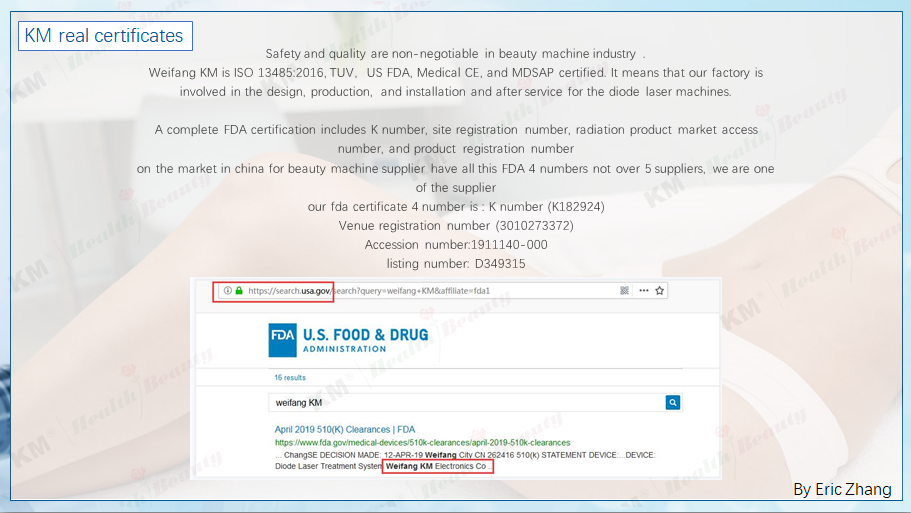911x513 pixels.
Task: Open April 2019 510(K) Clearances result link
Action: click(x=345, y=429)
